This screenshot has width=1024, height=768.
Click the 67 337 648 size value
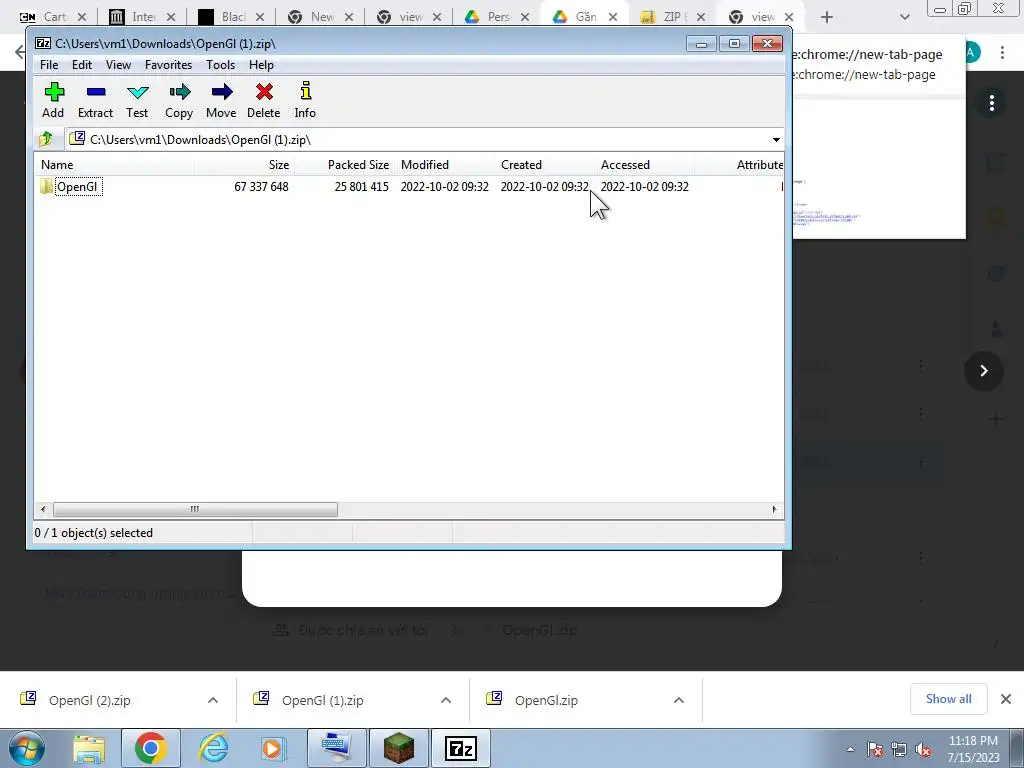(261, 187)
